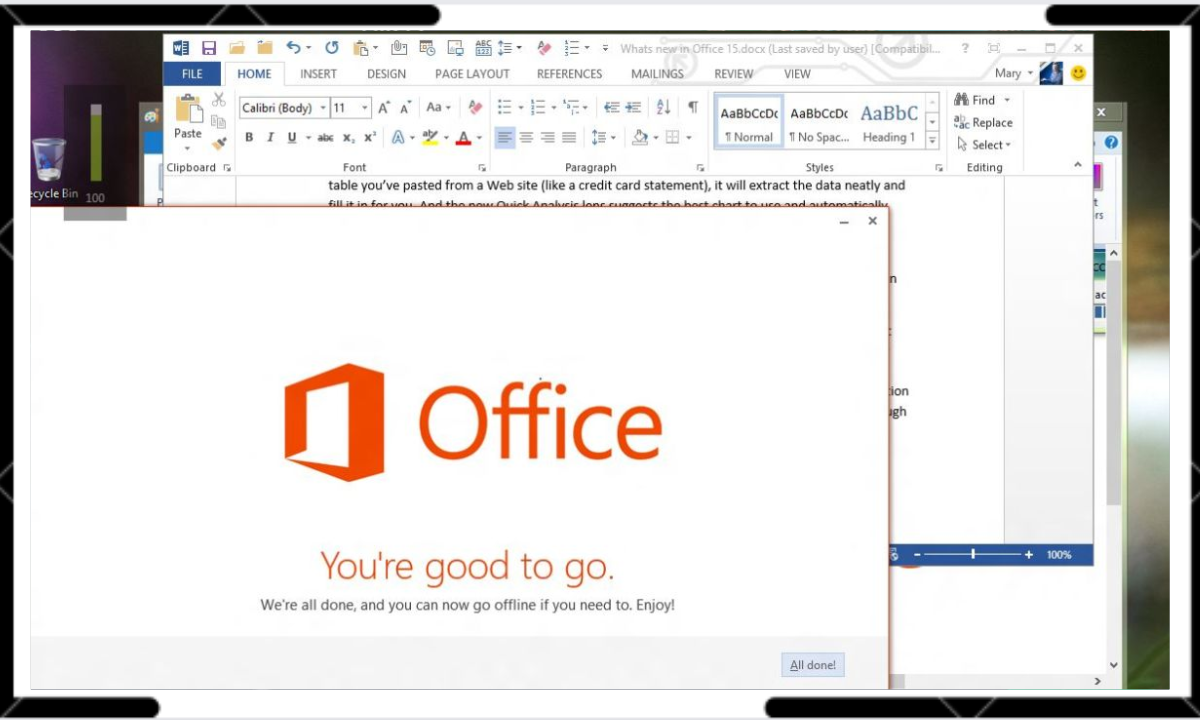The height and width of the screenshot is (720, 1200).
Task: Open the Bullets list dropdown
Action: tap(520, 107)
